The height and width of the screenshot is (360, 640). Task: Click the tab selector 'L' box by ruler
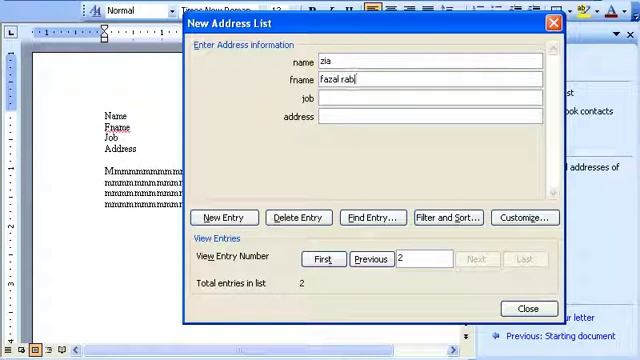click(11, 32)
